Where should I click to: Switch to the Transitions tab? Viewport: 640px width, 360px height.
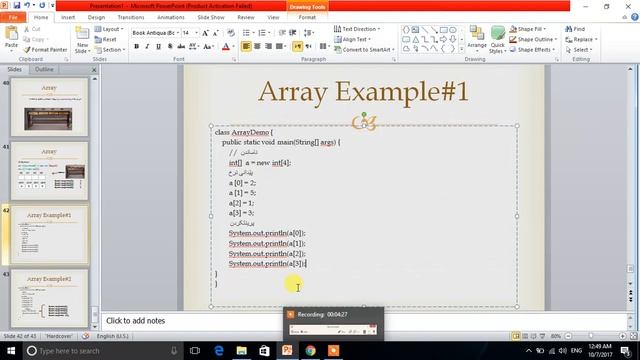[x=131, y=18]
